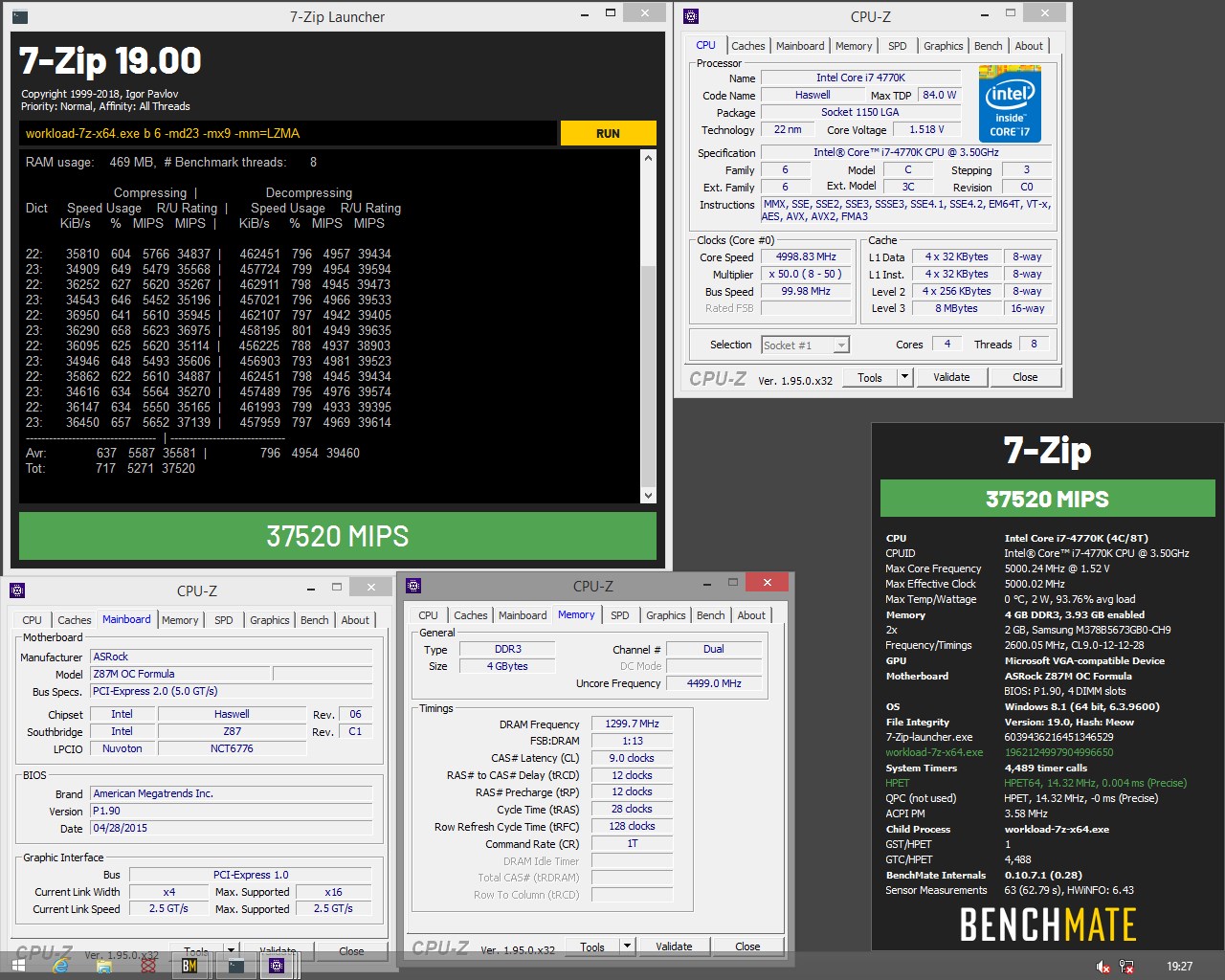Click Tools button in the top-right CPU-Z window

870,377
